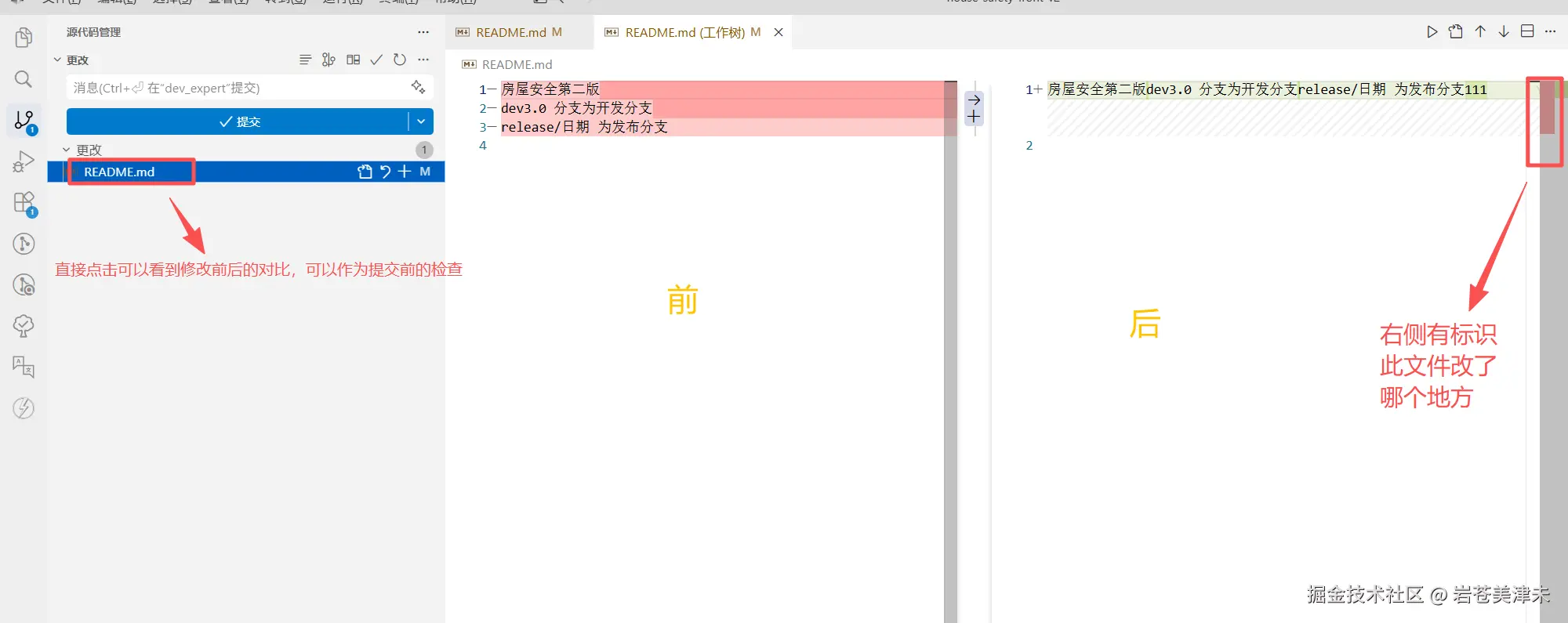Image resolution: width=1568 pixels, height=623 pixels.
Task: Click the left diff pane vertical scrollbar
Action: [950, 351]
